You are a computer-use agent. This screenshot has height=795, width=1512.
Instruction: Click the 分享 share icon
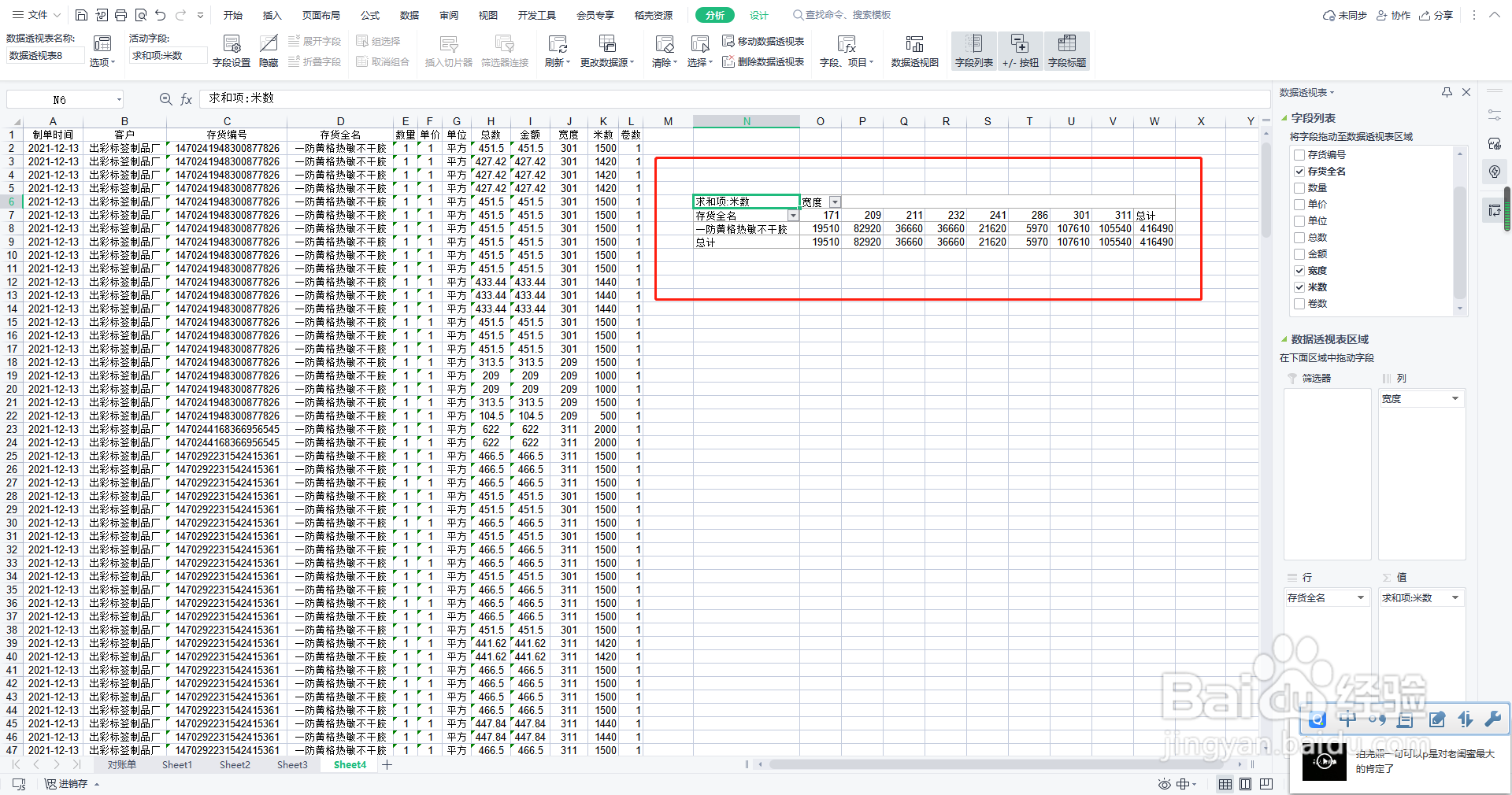tap(1436, 15)
